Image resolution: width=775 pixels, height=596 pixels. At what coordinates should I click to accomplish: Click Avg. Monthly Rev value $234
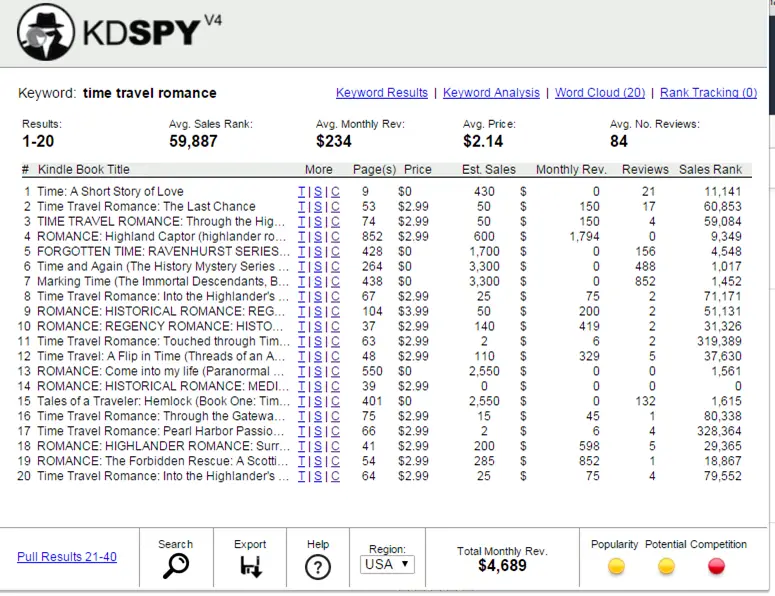(x=334, y=141)
